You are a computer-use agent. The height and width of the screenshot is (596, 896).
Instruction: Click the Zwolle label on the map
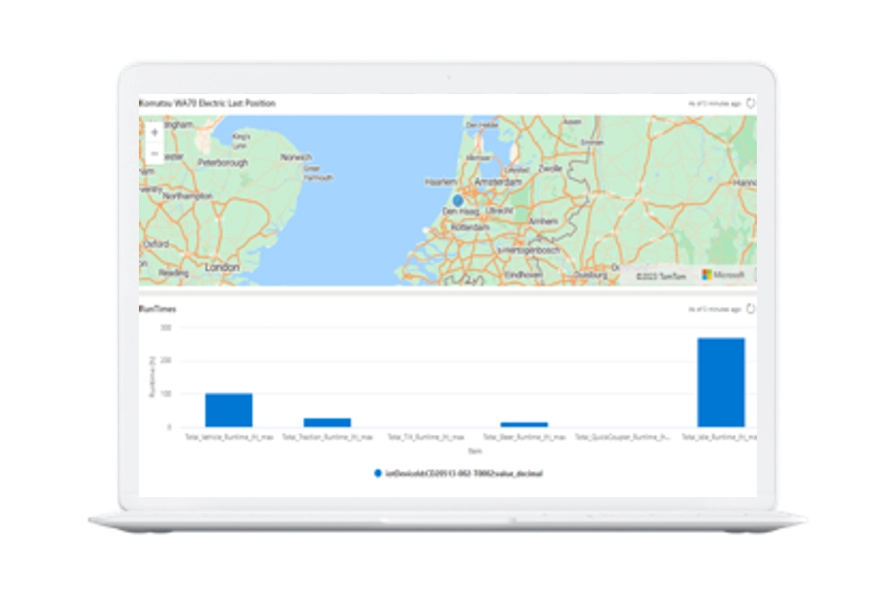pos(550,168)
